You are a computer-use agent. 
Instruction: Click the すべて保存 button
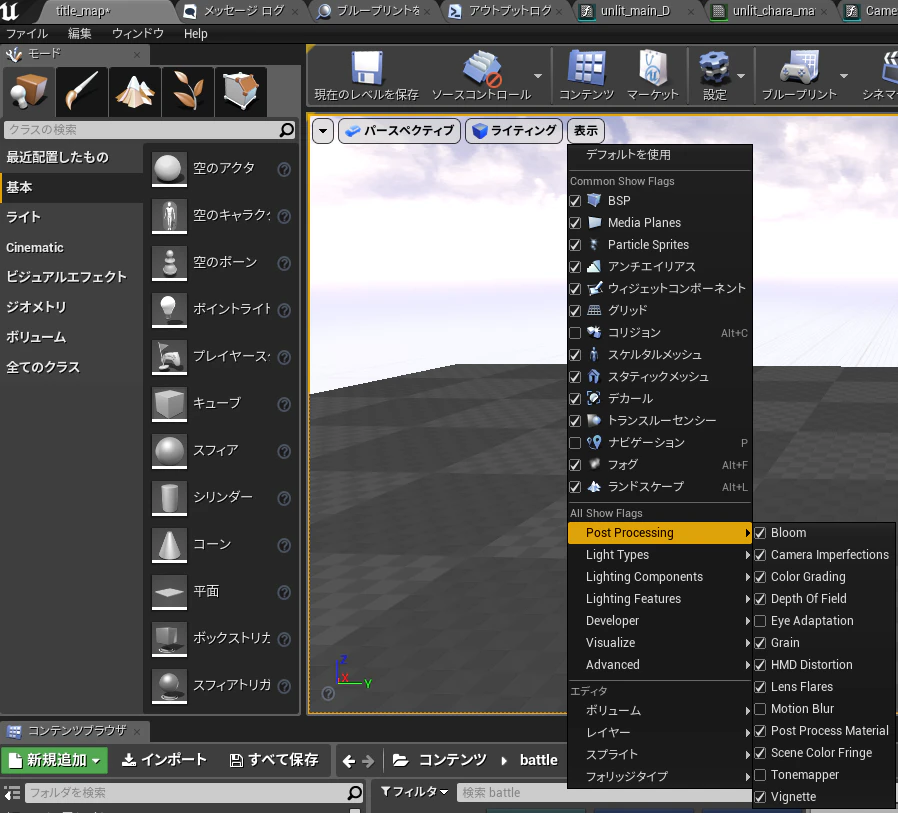tap(274, 760)
